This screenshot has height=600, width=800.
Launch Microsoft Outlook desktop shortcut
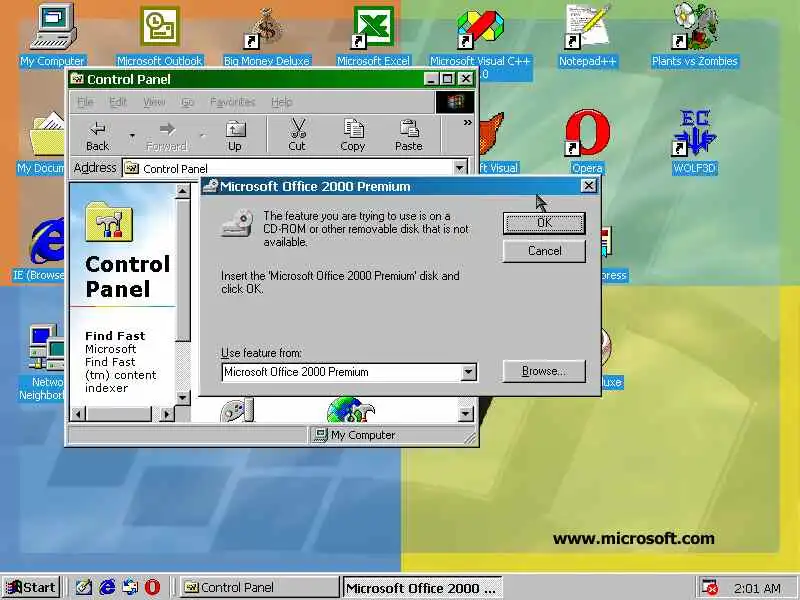(x=160, y=35)
